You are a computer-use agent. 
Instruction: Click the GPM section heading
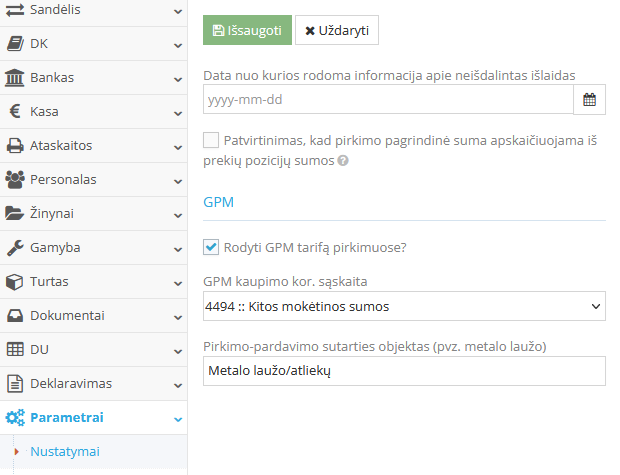click(x=218, y=202)
